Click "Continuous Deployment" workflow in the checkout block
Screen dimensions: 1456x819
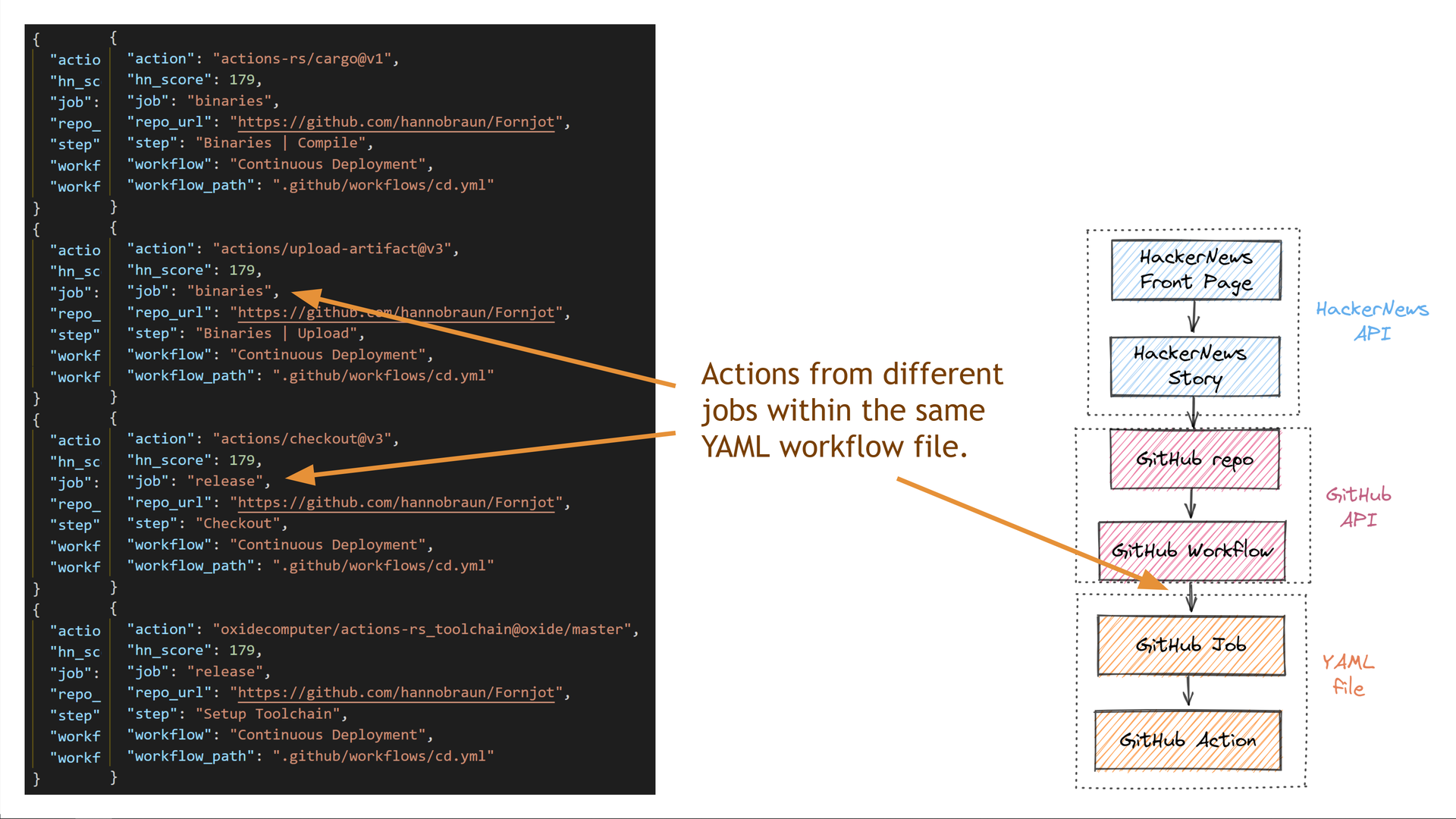pos(281,545)
